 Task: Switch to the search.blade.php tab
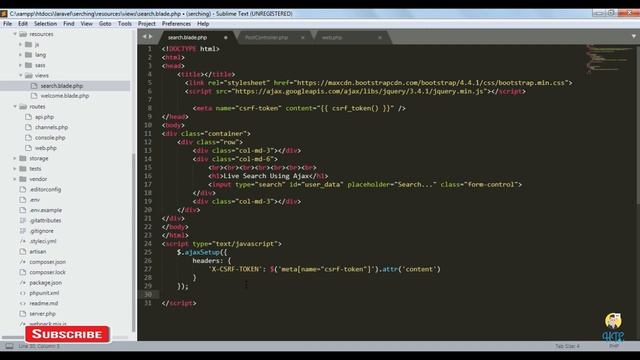click(x=188, y=37)
